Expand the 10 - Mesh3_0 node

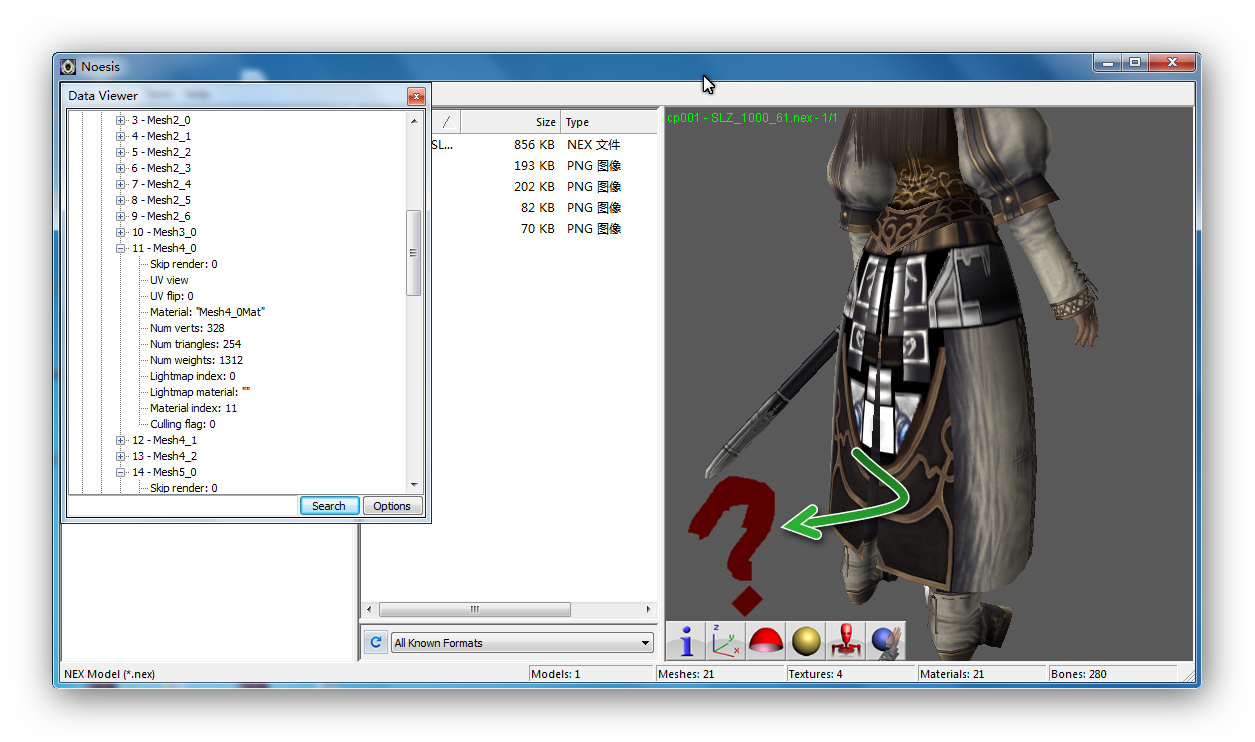click(x=120, y=232)
